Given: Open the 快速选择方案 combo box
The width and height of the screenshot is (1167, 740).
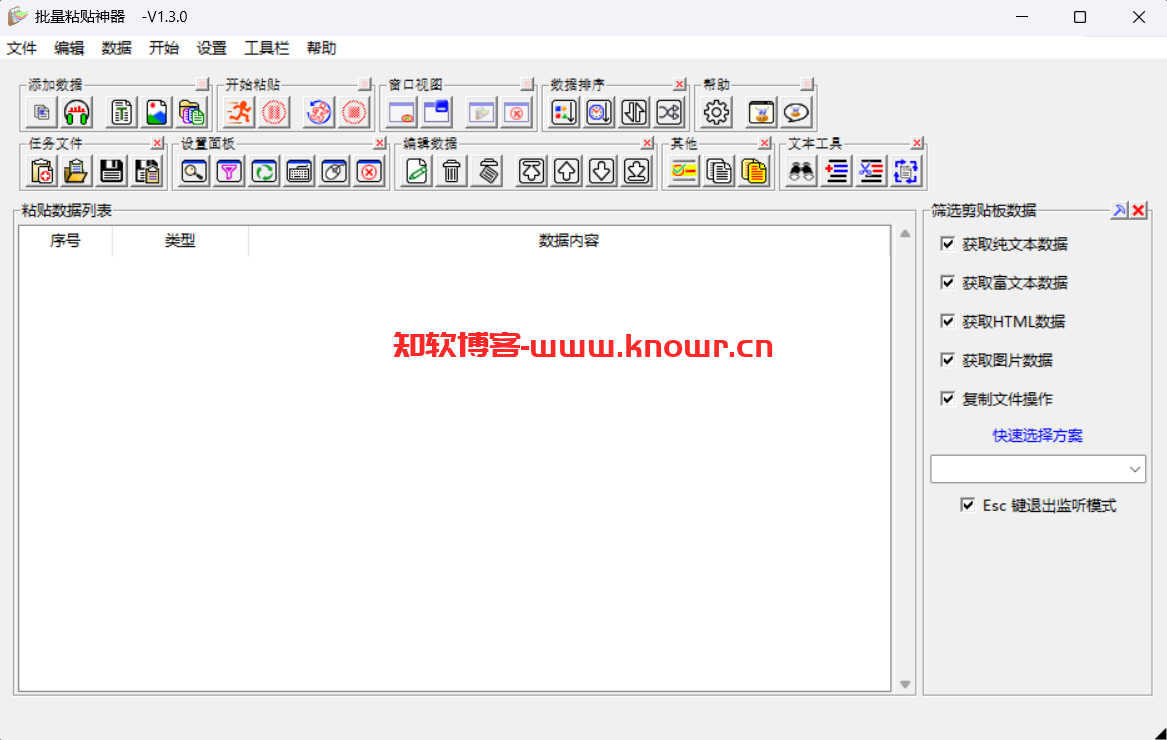Looking at the screenshot, I should tap(1037, 469).
